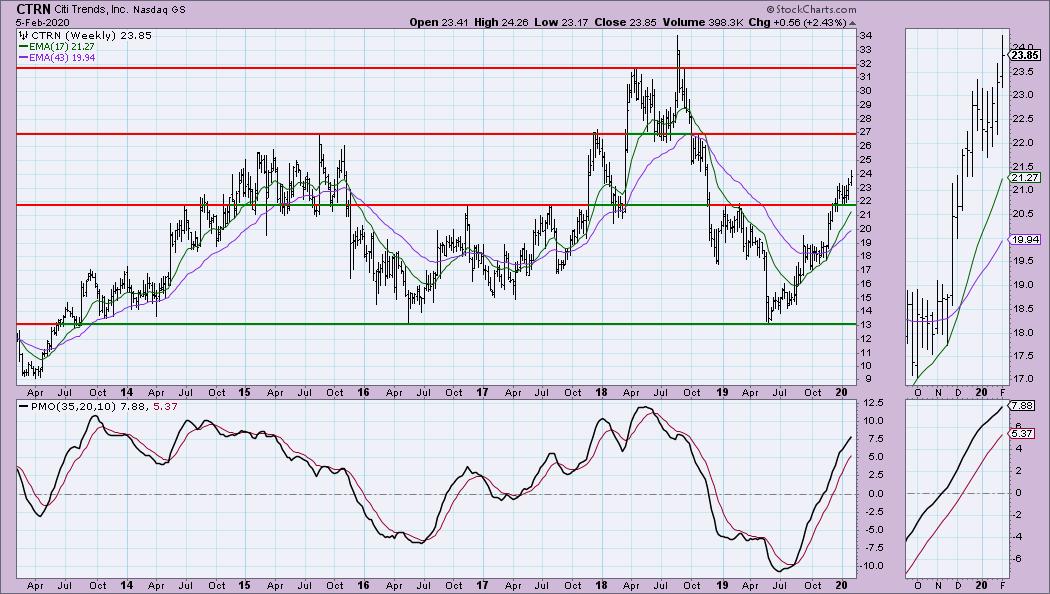Screen dimensions: 1050x594
Task: Click the 'EMA(43) 19.94' legend entry
Action: point(57,58)
